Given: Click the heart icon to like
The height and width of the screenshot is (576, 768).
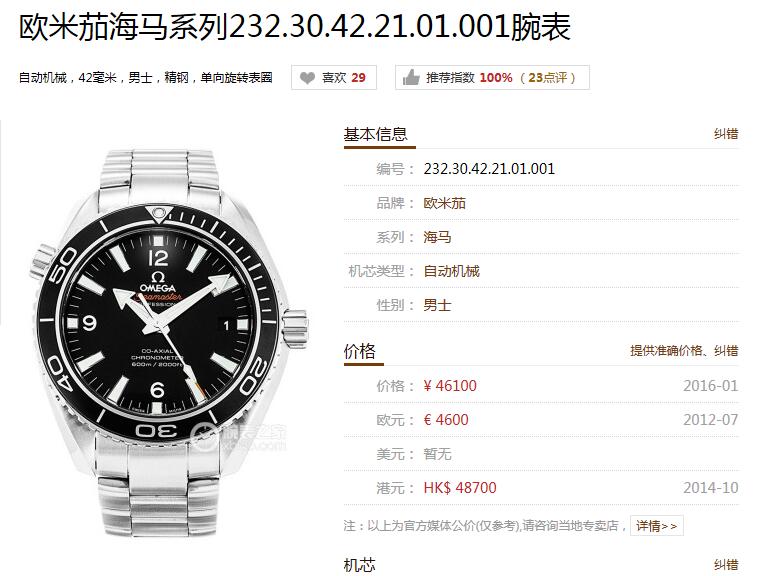Looking at the screenshot, I should click(307, 77).
